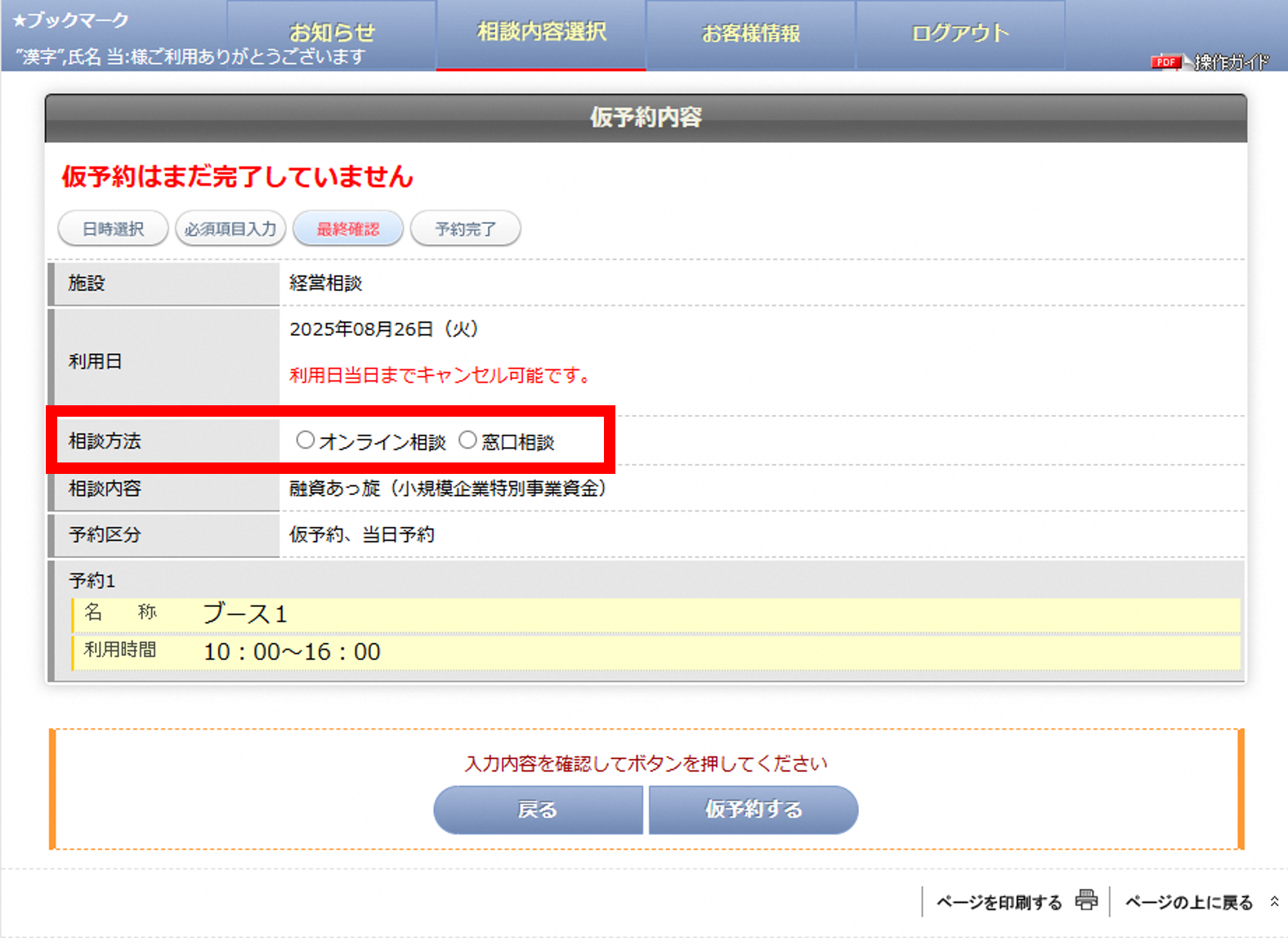Go to the お客様情報 tab

click(750, 33)
